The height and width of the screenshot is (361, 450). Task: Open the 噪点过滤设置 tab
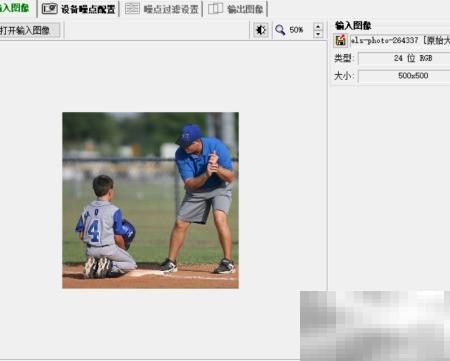coord(162,9)
